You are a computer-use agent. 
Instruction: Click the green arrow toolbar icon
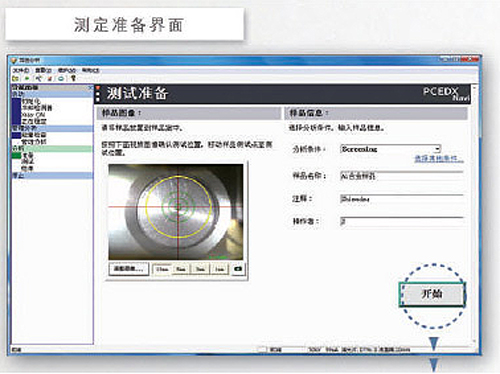[x=27, y=79]
